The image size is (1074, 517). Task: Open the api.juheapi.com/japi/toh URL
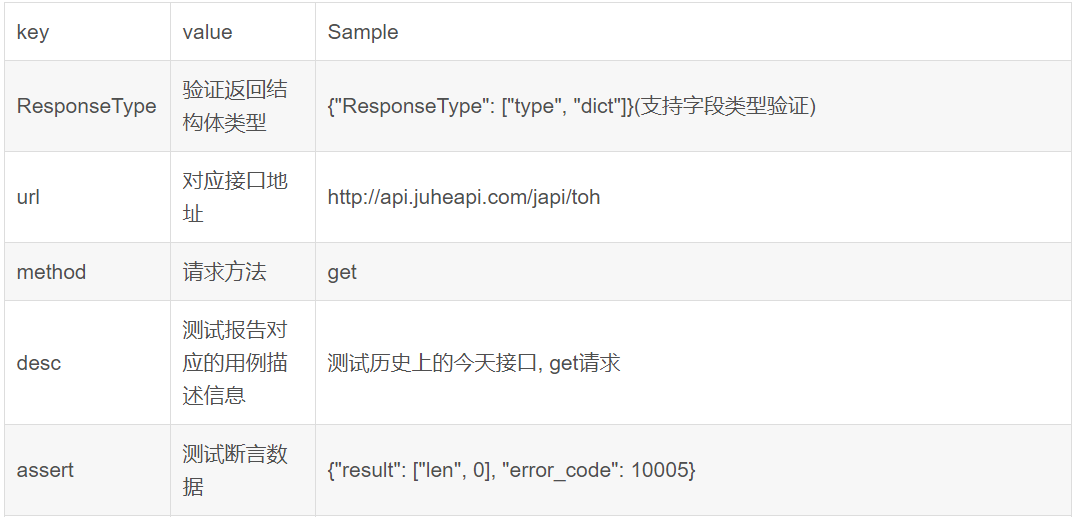point(464,197)
